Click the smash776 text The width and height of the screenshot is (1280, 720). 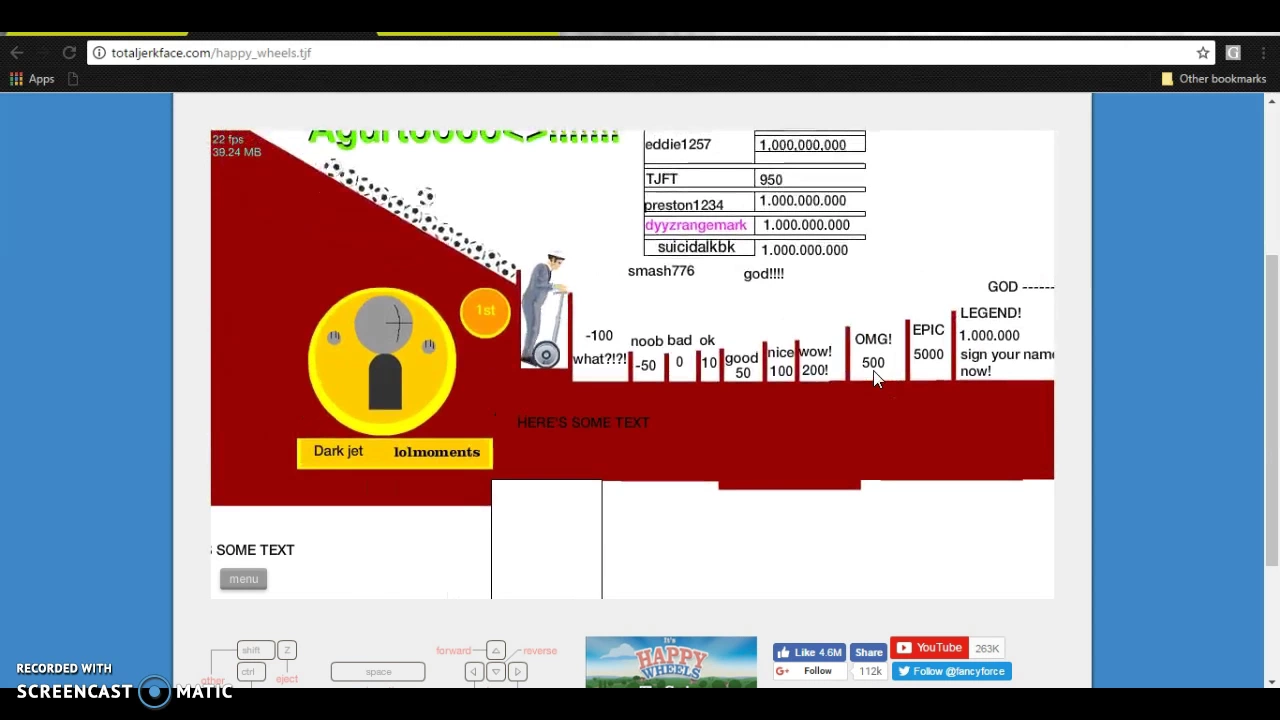[661, 271]
